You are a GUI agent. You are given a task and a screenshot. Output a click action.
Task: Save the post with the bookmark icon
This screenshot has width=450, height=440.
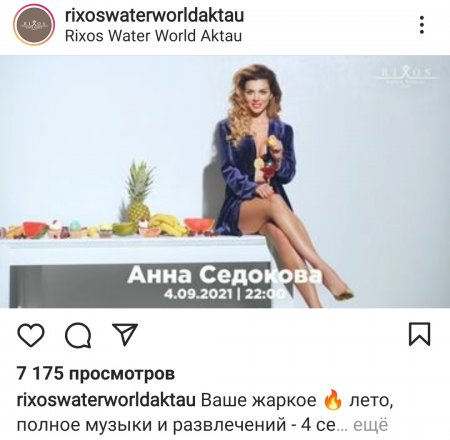(419, 334)
